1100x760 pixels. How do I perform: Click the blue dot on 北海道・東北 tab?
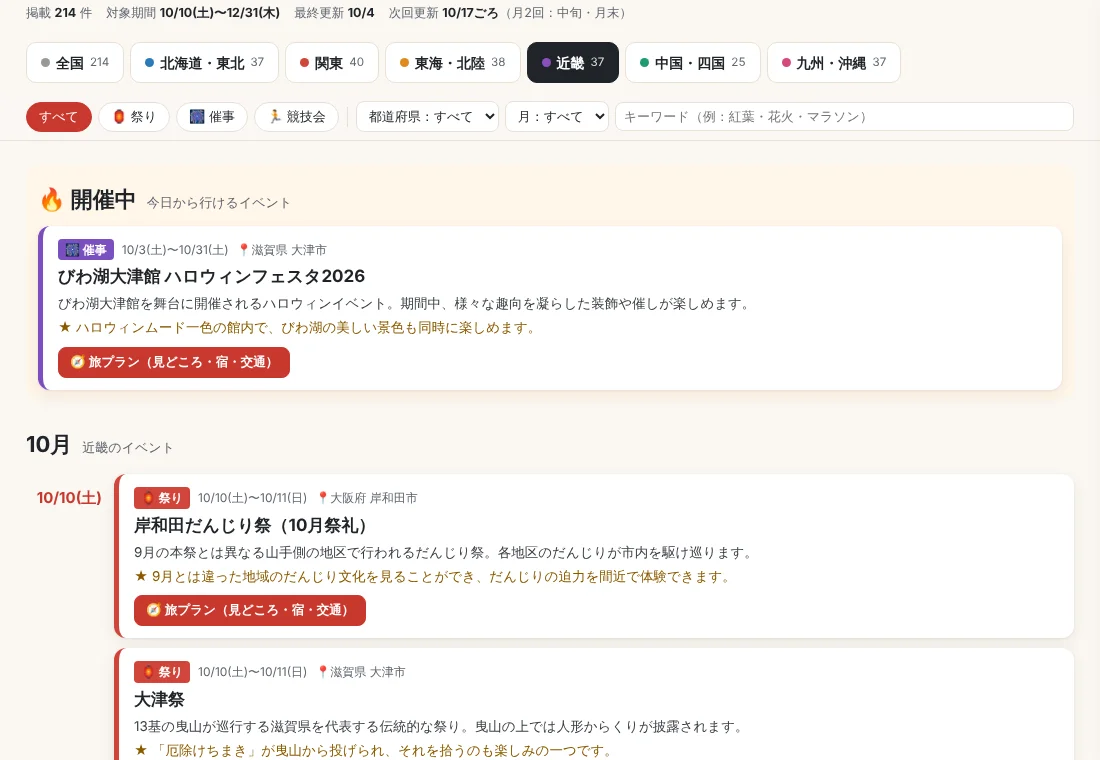149,63
